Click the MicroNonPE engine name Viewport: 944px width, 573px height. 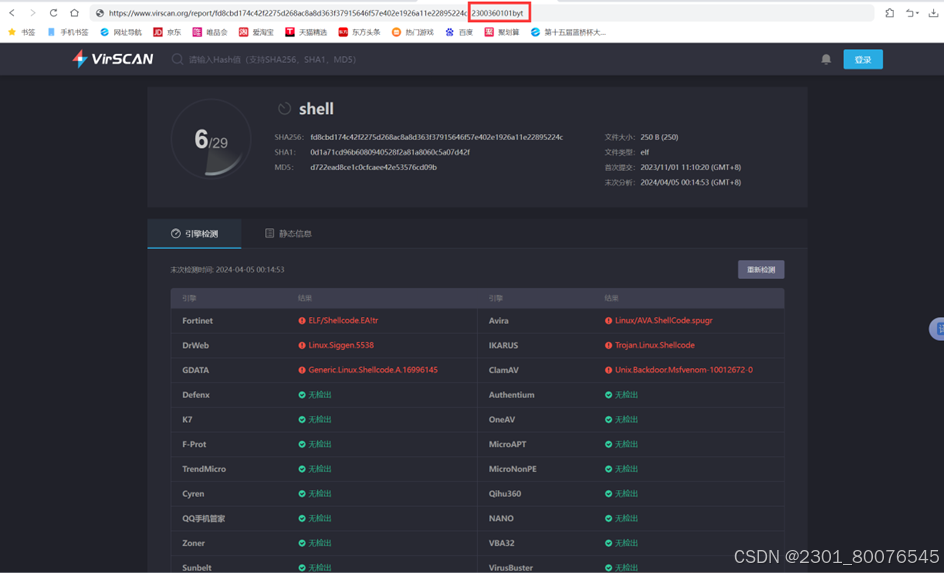(512, 469)
